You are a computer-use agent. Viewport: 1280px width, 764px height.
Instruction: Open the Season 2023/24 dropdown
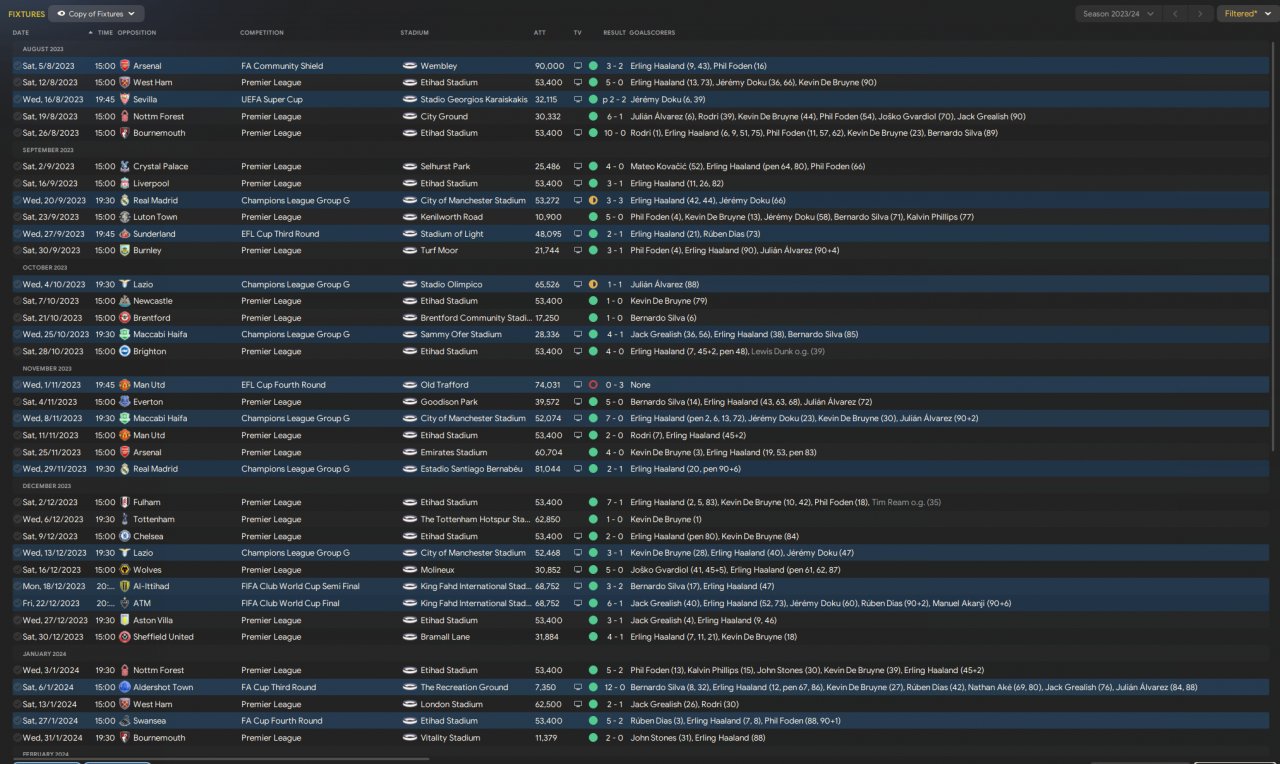coord(1120,14)
